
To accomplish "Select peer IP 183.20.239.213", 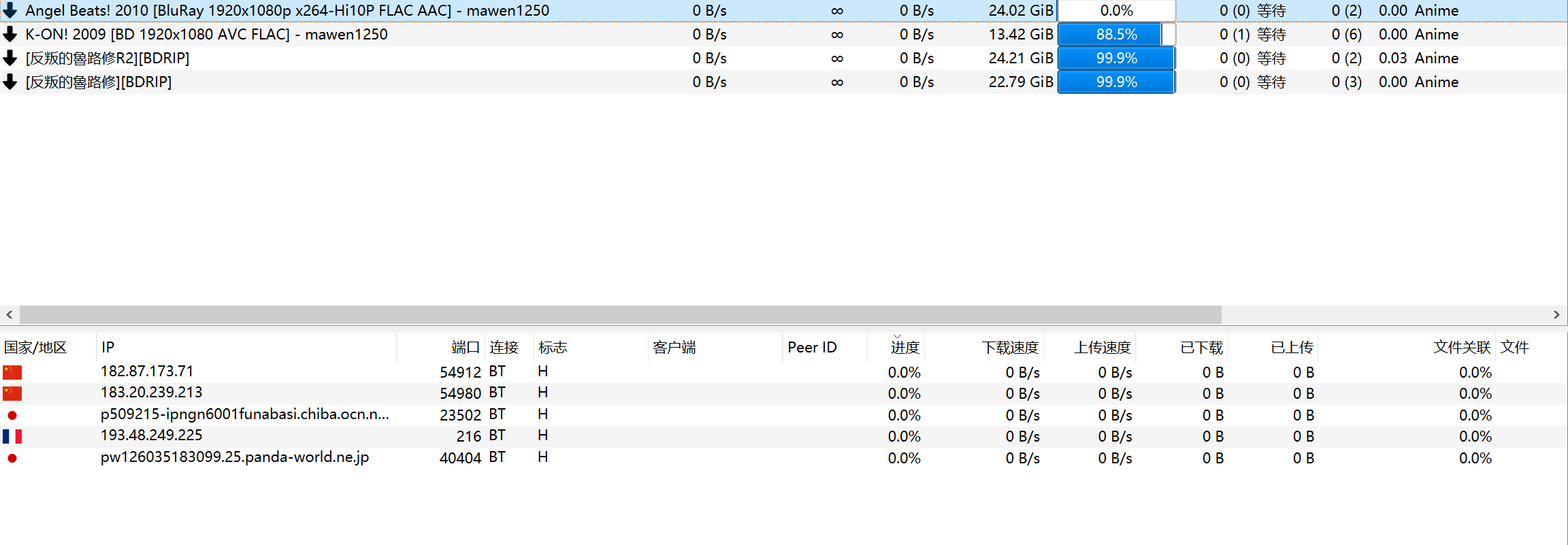I will (152, 393).
